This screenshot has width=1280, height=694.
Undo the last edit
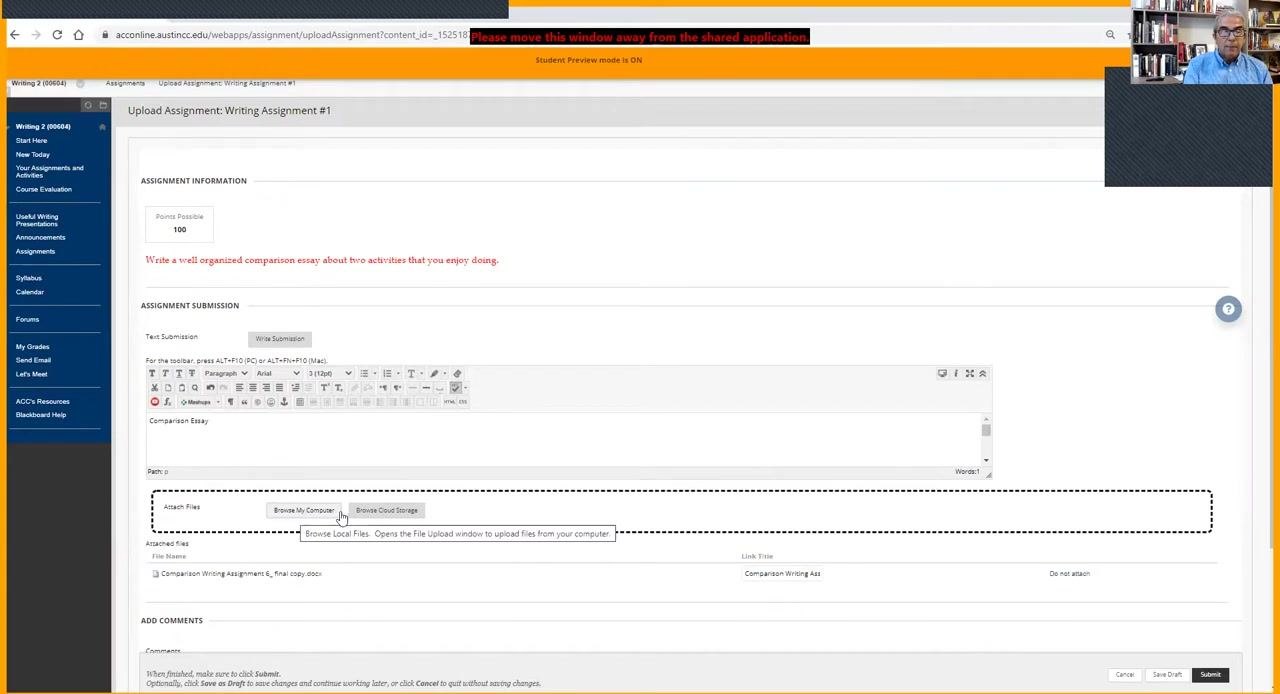(210, 387)
